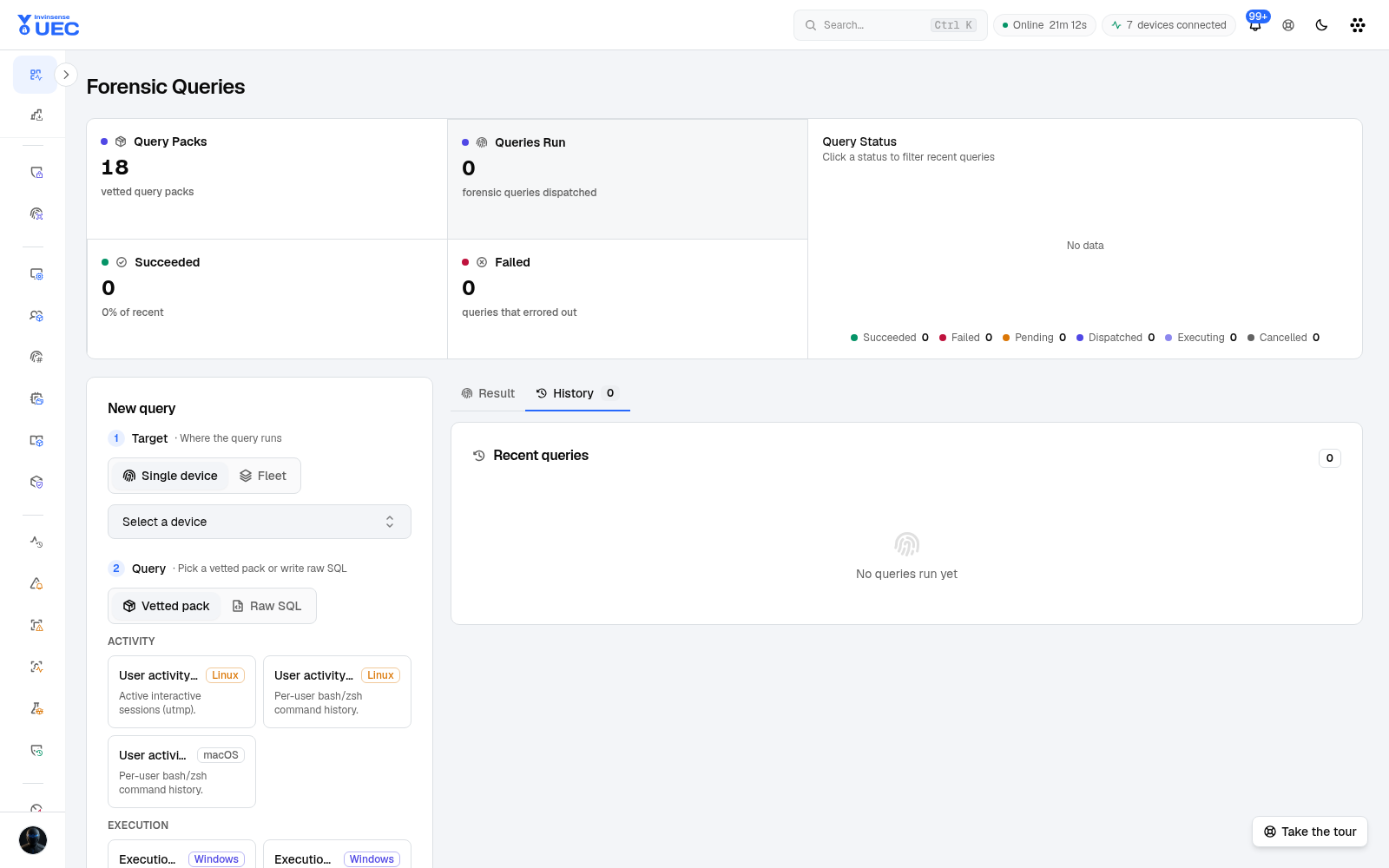Switch to Raw SQL query mode
Image resolution: width=1389 pixels, height=868 pixels.
pyautogui.click(x=267, y=606)
